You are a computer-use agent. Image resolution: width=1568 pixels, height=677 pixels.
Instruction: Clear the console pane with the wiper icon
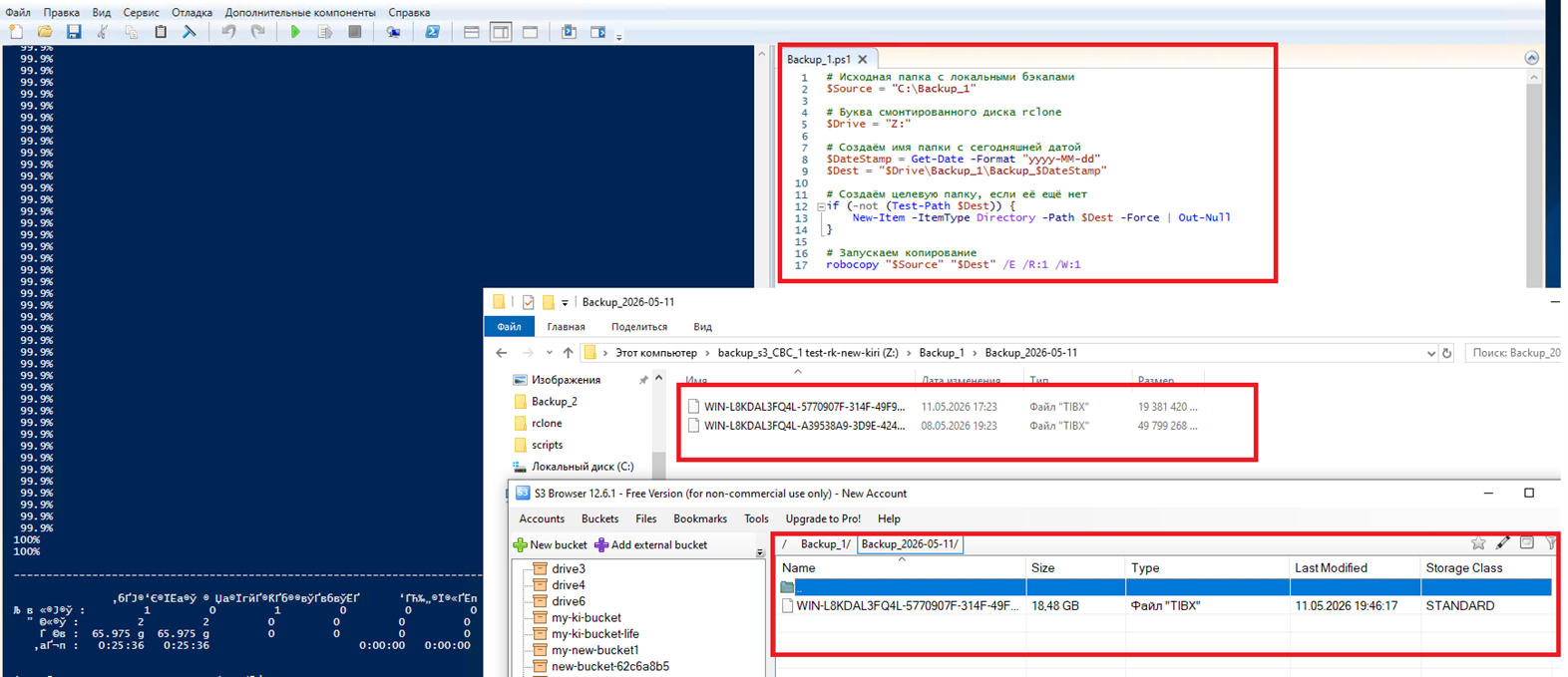tap(190, 32)
